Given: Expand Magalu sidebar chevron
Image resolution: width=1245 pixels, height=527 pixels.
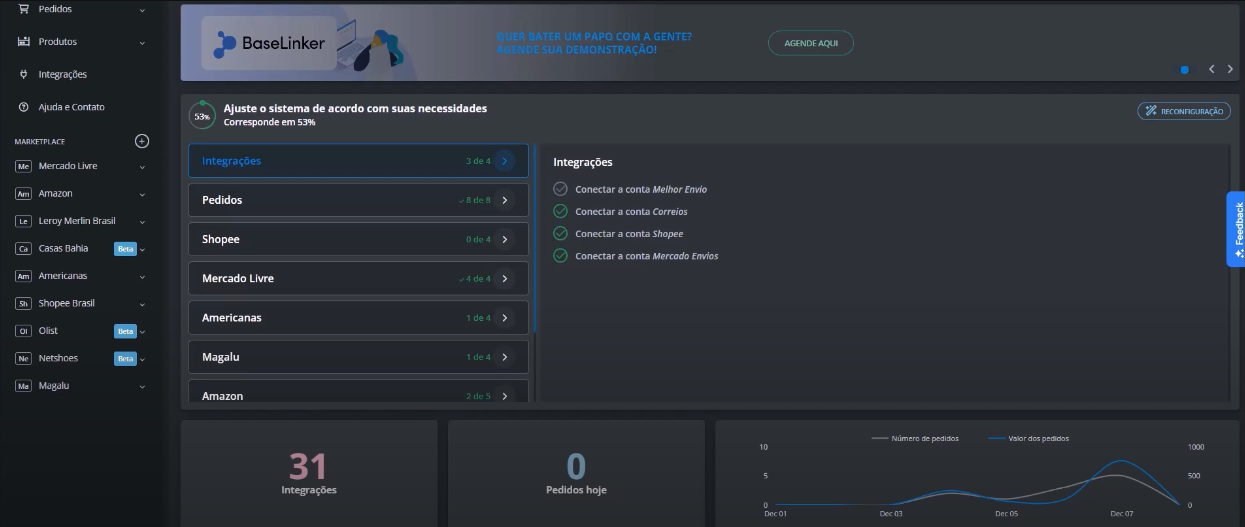Looking at the screenshot, I should (x=142, y=386).
